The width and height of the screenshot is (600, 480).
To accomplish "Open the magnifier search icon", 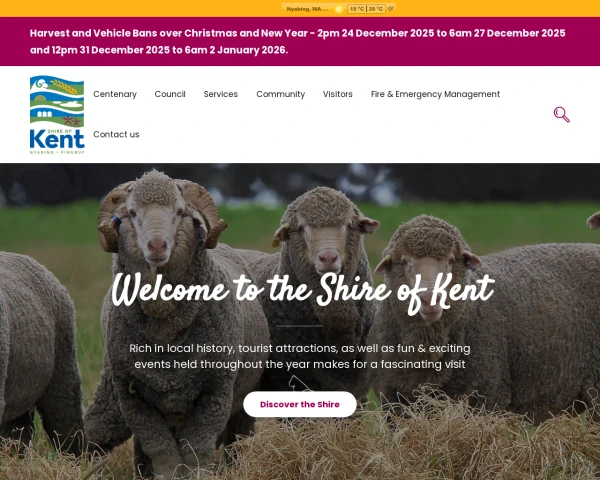I will point(561,114).
